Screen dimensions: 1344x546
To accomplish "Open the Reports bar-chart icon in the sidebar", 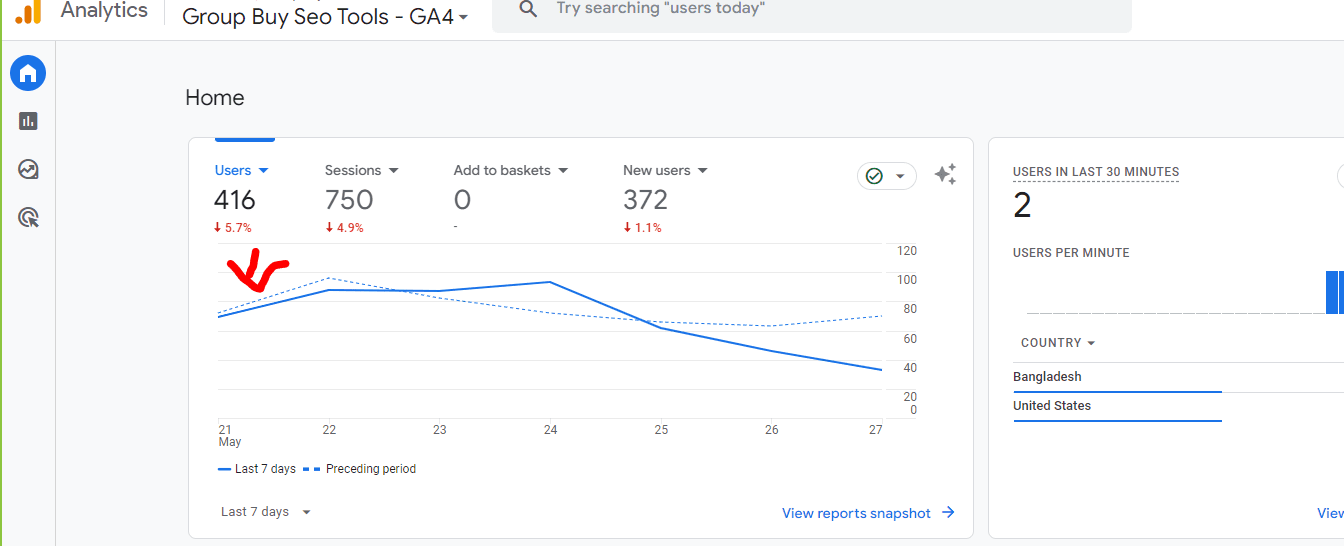I will click(x=28, y=121).
